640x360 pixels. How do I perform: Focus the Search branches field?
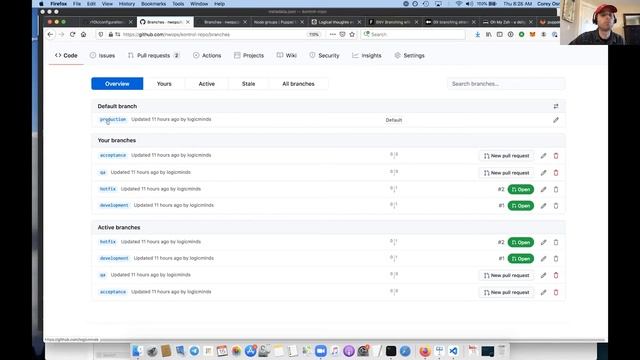point(506,84)
